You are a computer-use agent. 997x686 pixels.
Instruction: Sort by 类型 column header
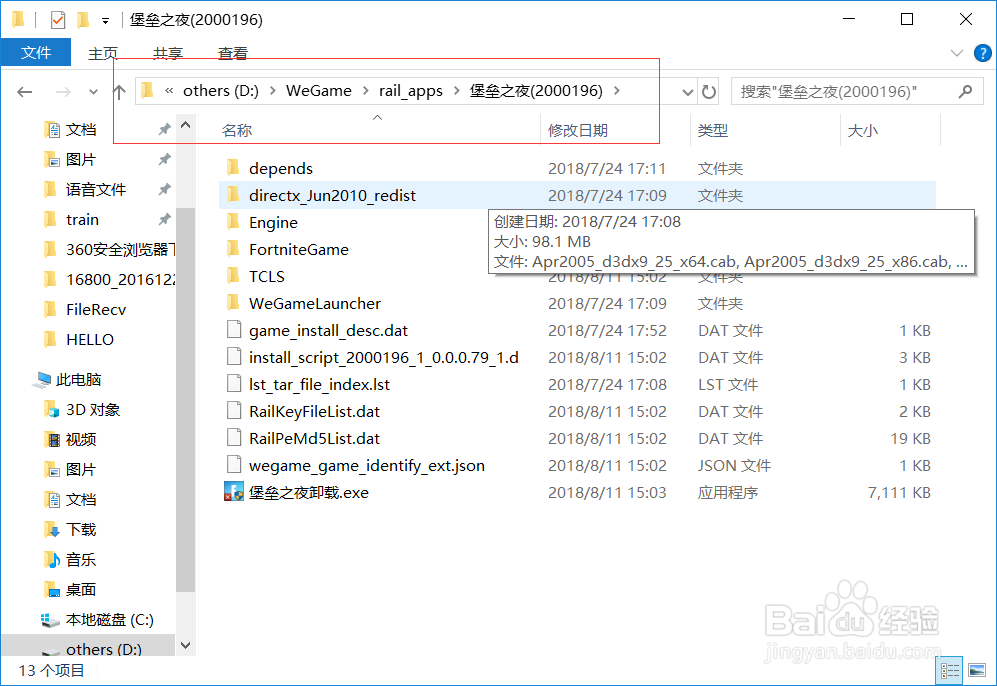pos(713,130)
